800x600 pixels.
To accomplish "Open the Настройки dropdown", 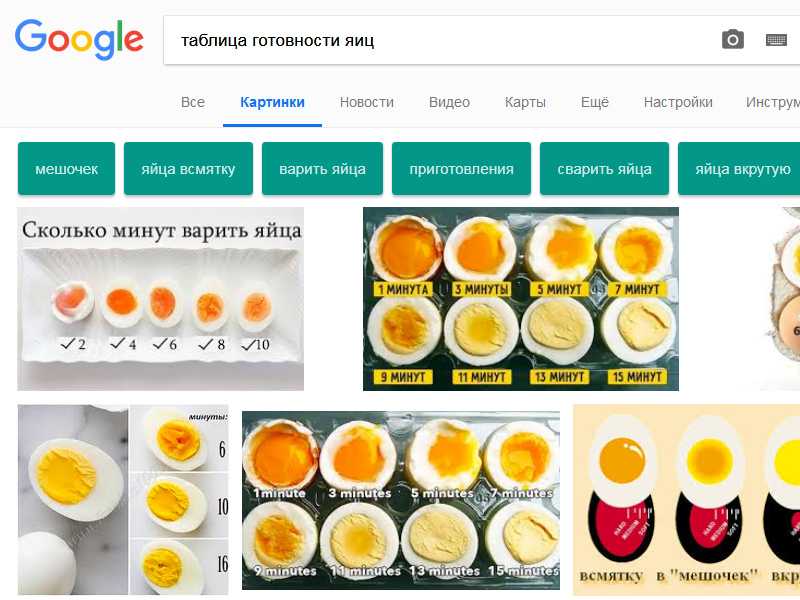I will tap(678, 102).
